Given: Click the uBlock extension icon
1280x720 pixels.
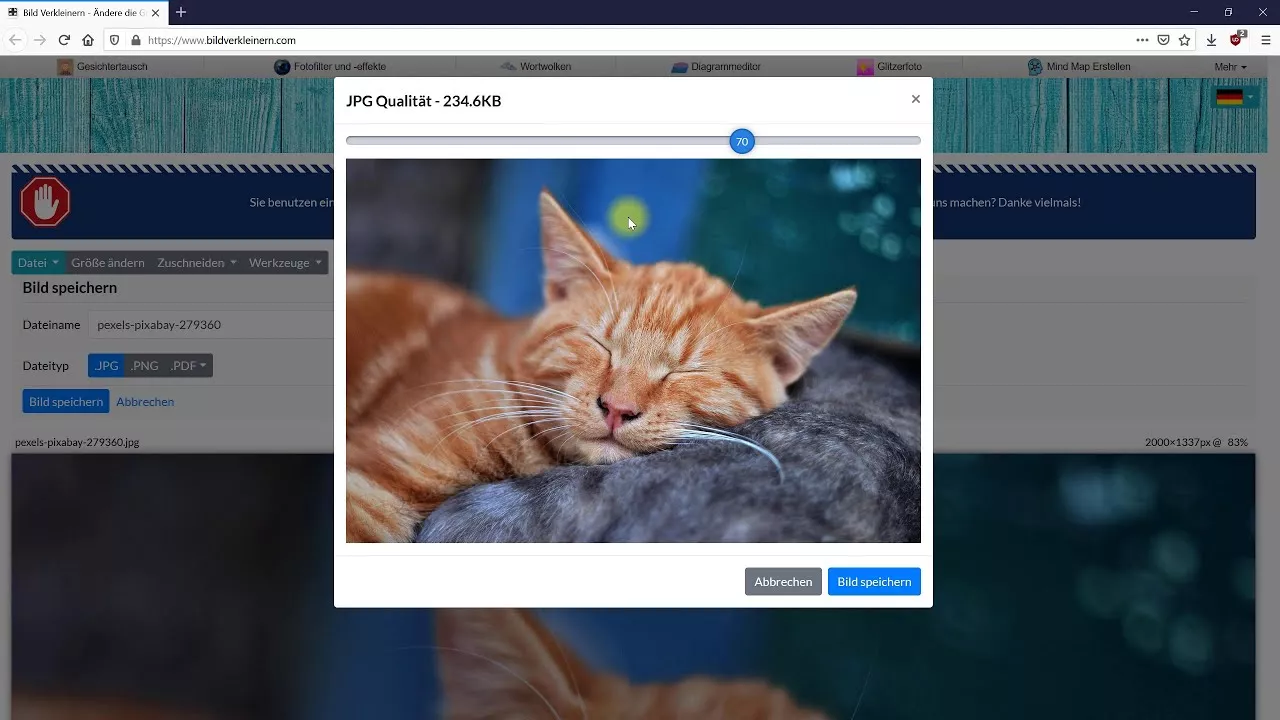Looking at the screenshot, I should 1237,39.
